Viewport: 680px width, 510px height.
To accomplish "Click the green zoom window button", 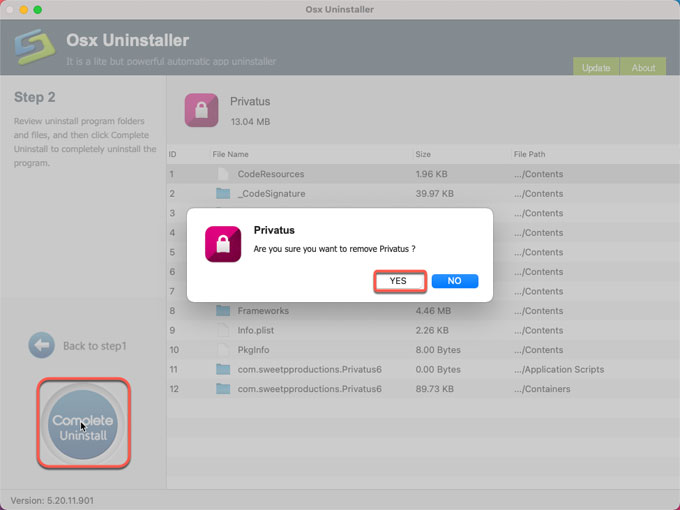I will [x=38, y=10].
